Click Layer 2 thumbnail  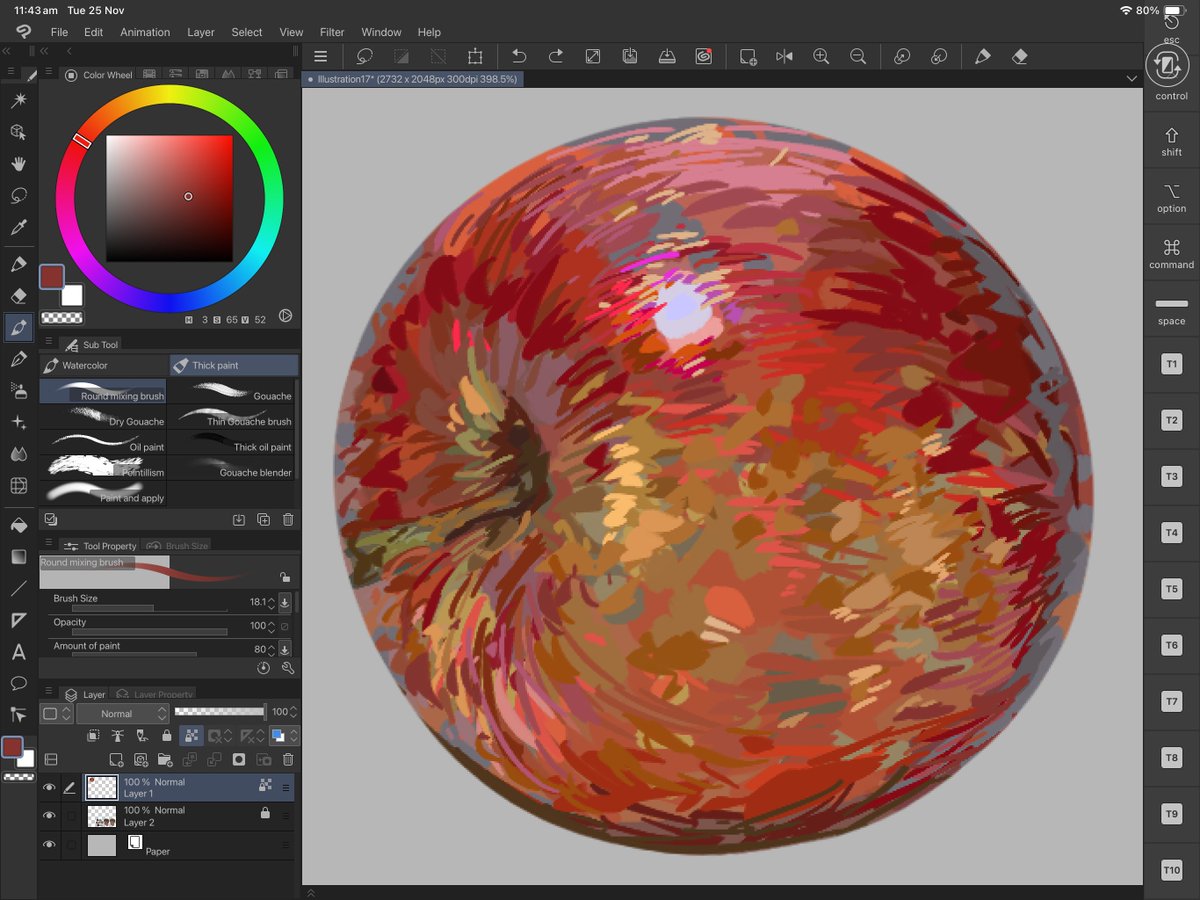(x=102, y=816)
